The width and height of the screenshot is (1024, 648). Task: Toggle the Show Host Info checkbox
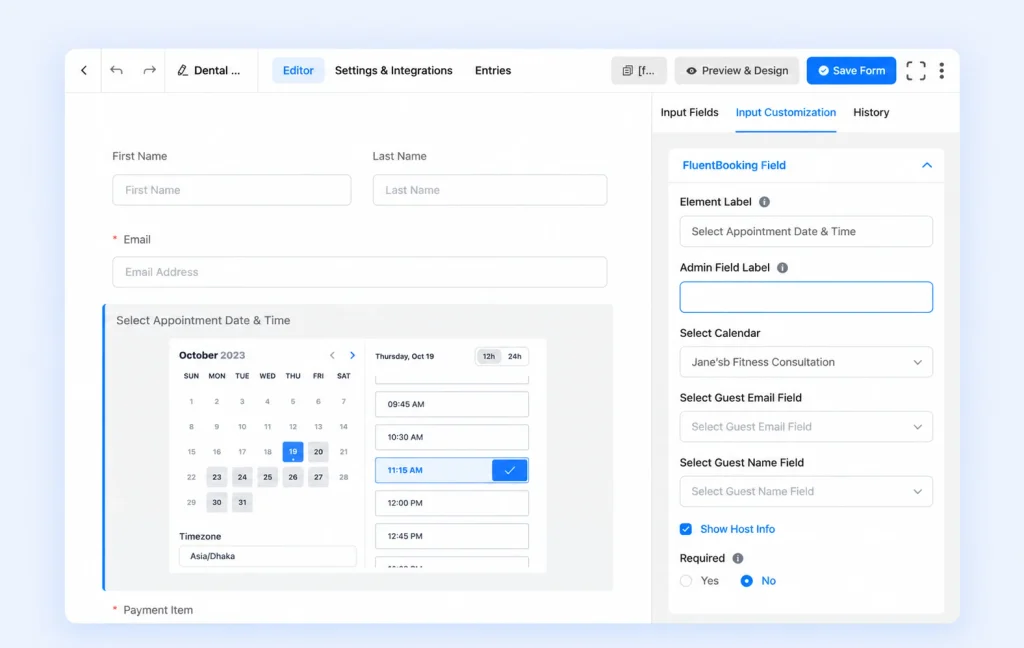pos(686,529)
